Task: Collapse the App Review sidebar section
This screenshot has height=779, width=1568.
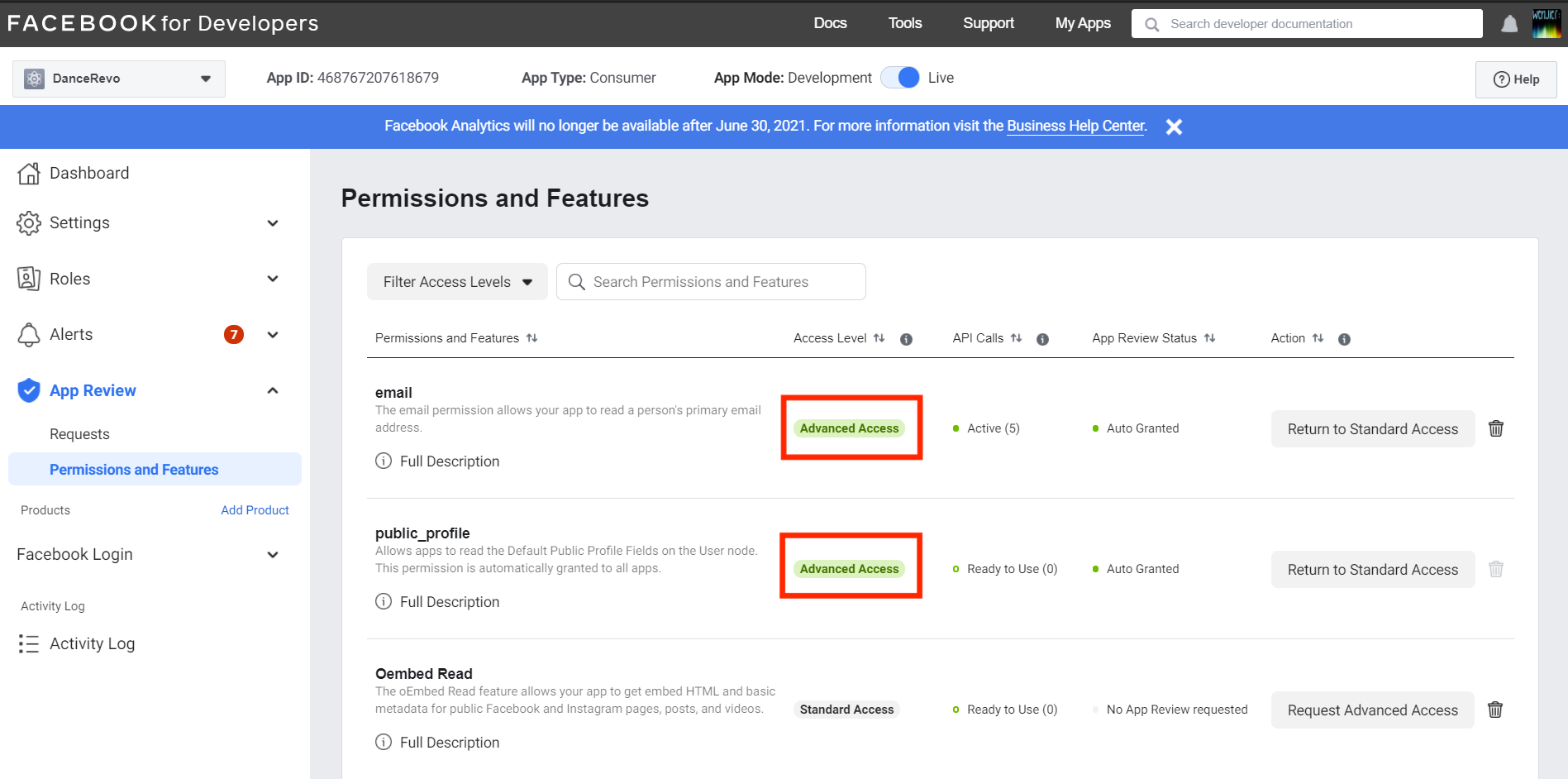Action: click(273, 390)
